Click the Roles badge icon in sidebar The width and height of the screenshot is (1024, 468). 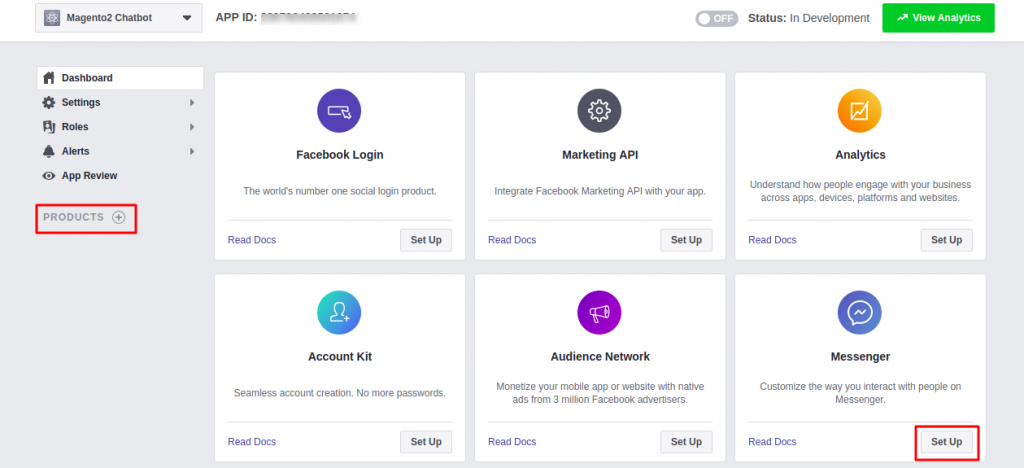pos(48,127)
